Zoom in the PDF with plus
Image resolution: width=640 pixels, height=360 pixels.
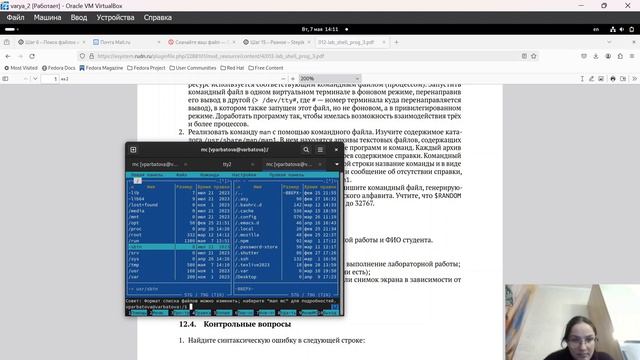point(293,78)
